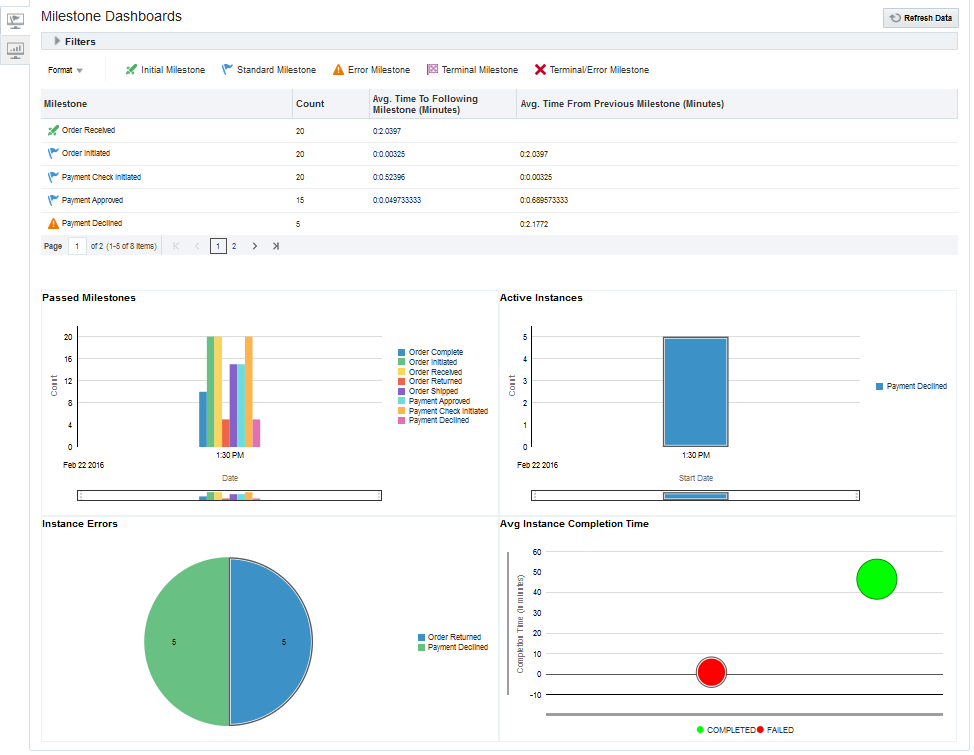Open the process dashboard sidebar icon
974x755 pixels.
tap(15, 21)
